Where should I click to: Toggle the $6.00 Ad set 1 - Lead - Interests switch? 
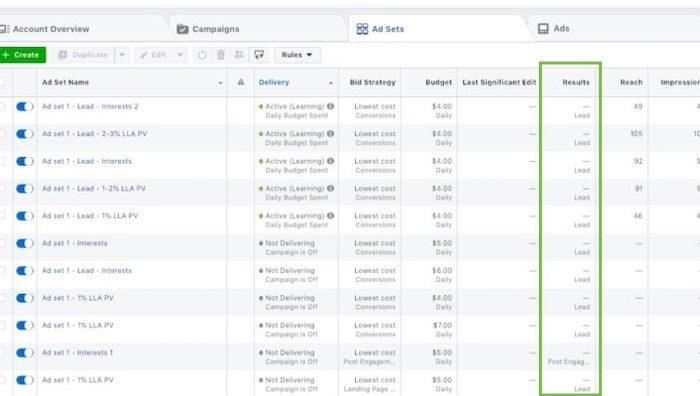(x=25, y=271)
